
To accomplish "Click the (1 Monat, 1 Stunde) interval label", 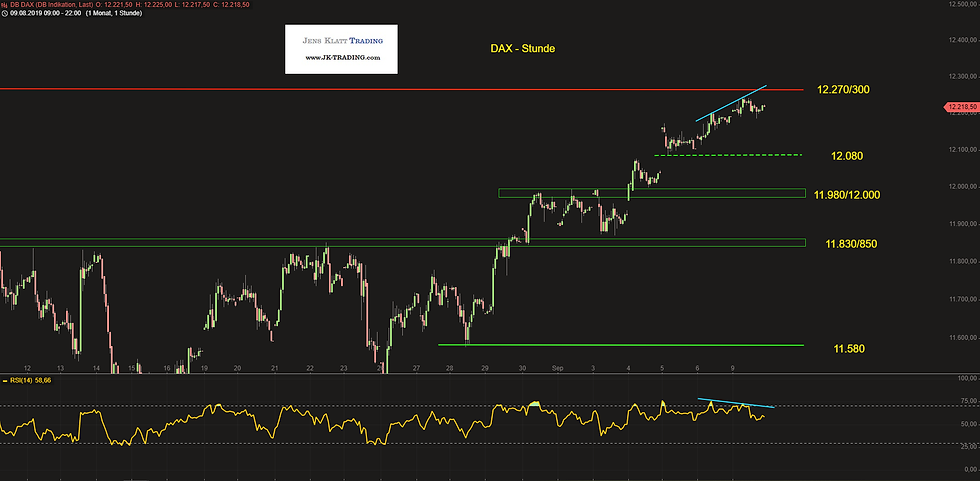I will tap(113, 13).
